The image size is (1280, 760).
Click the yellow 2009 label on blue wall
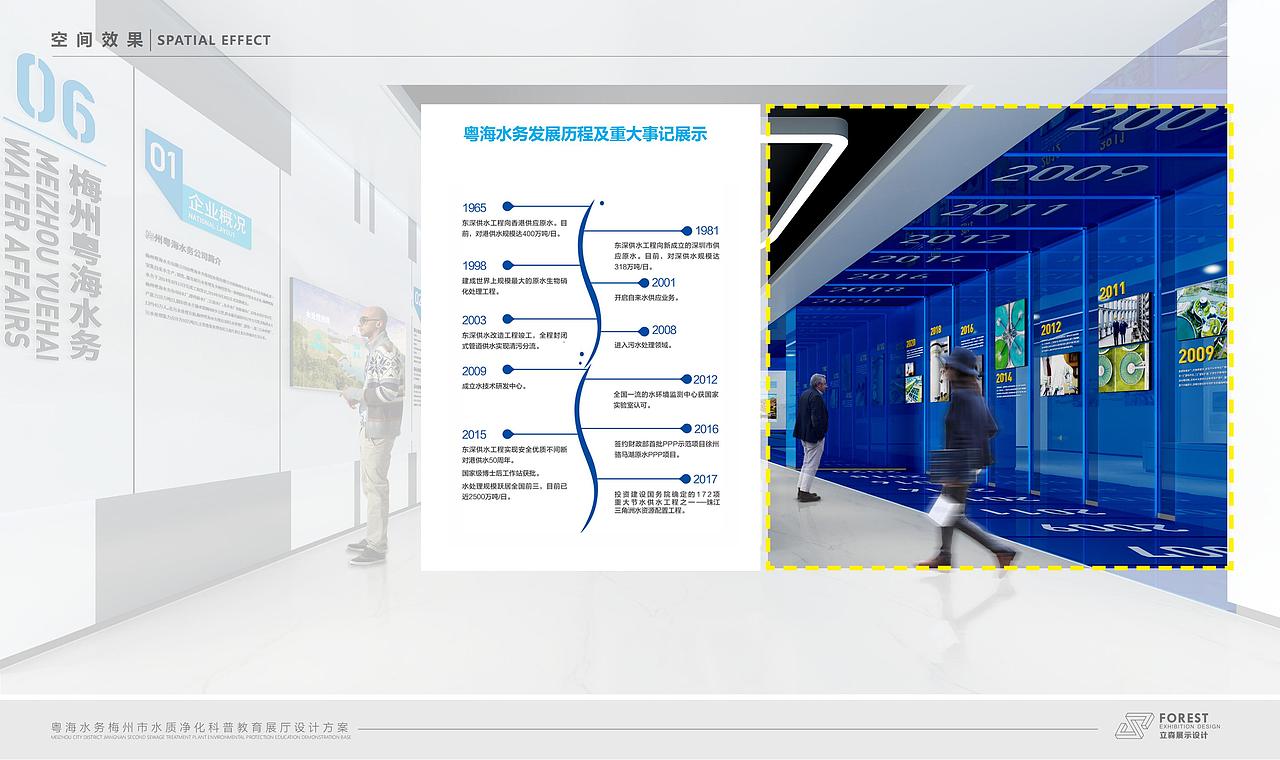[1195, 355]
